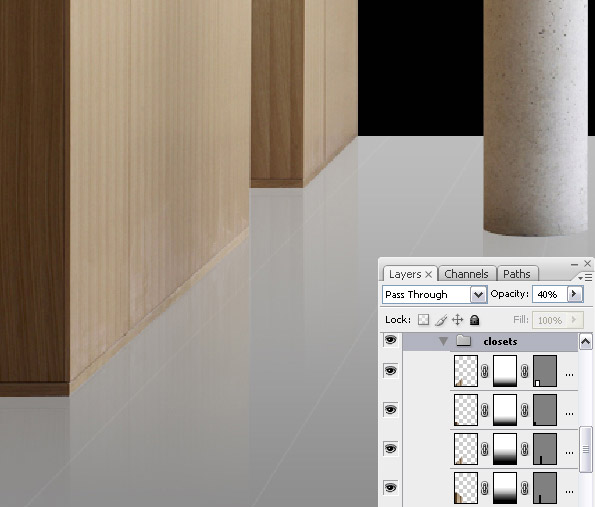The width and height of the screenshot is (595, 507).
Task: Click the layers panel scrollbar thumb
Action: [x=586, y=450]
